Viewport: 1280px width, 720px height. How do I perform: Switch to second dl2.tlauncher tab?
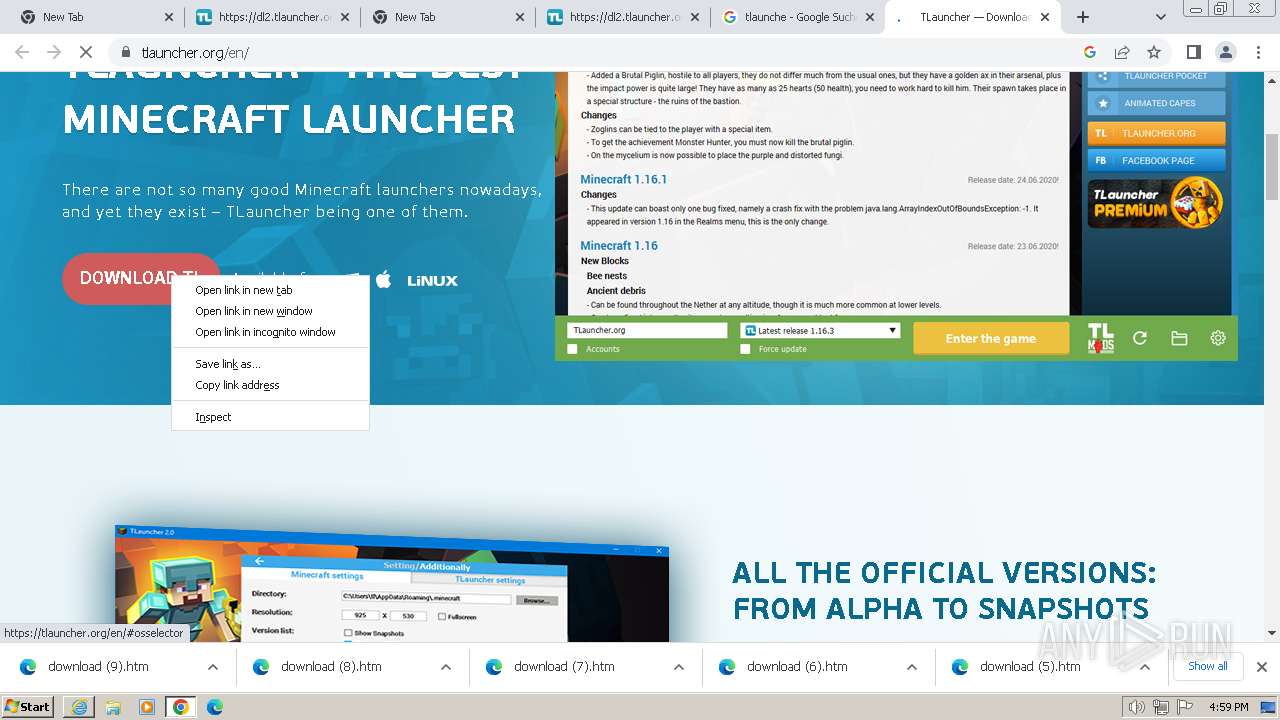[622, 17]
